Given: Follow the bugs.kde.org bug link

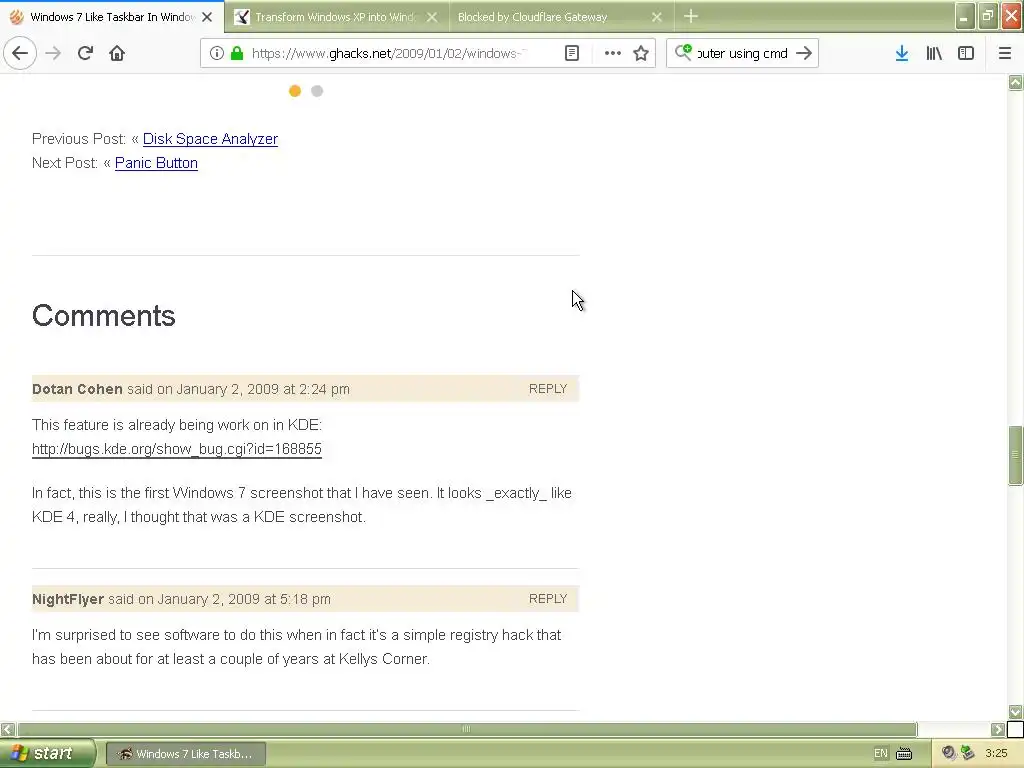Looking at the screenshot, I should tap(177, 449).
